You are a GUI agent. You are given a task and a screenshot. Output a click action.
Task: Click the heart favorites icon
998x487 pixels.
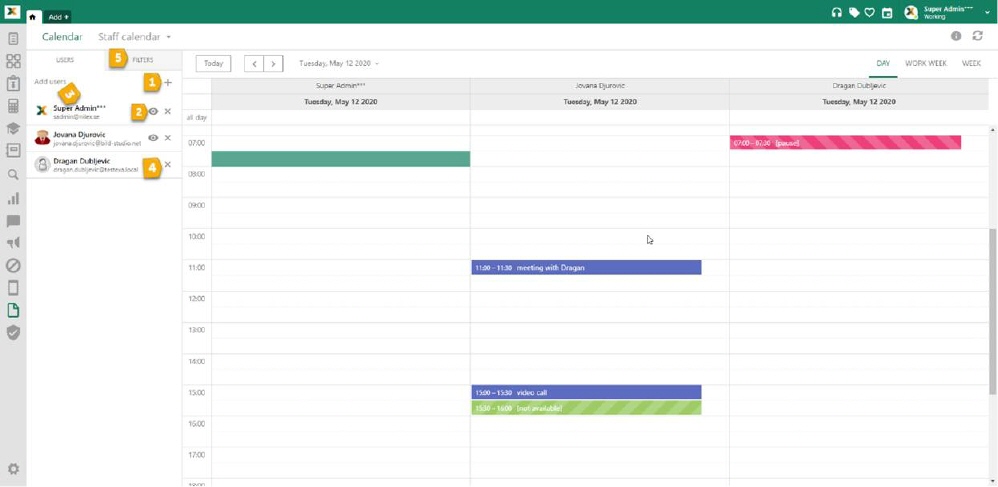pyautogui.click(x=870, y=13)
